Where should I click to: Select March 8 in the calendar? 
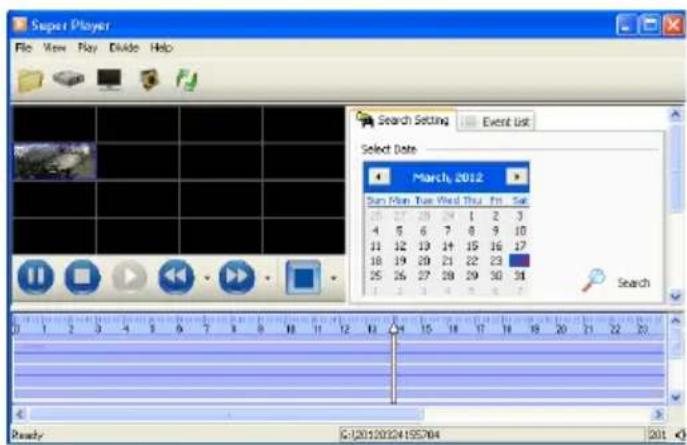pos(471,231)
